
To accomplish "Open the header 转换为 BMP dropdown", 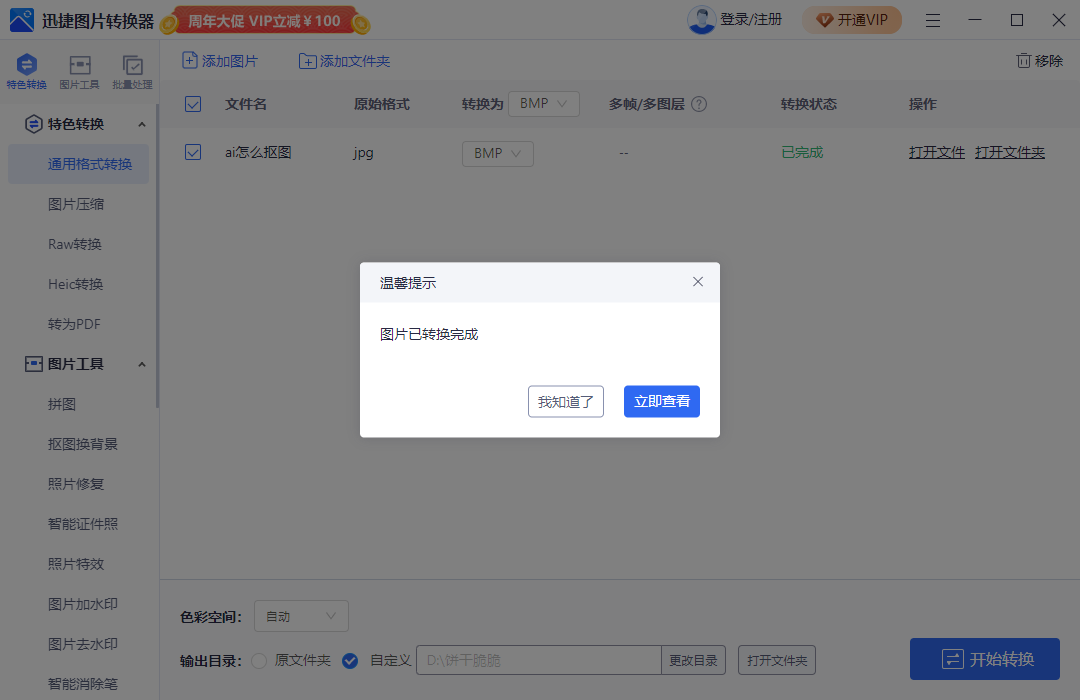I will coord(543,104).
